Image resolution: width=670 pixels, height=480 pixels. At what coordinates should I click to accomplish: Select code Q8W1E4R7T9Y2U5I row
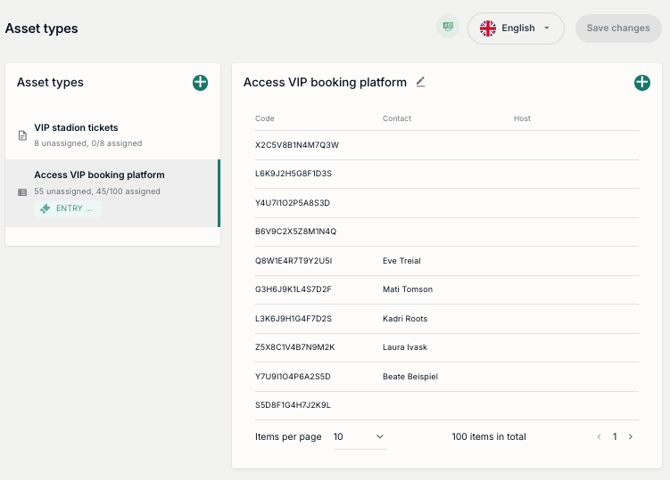pos(447,261)
